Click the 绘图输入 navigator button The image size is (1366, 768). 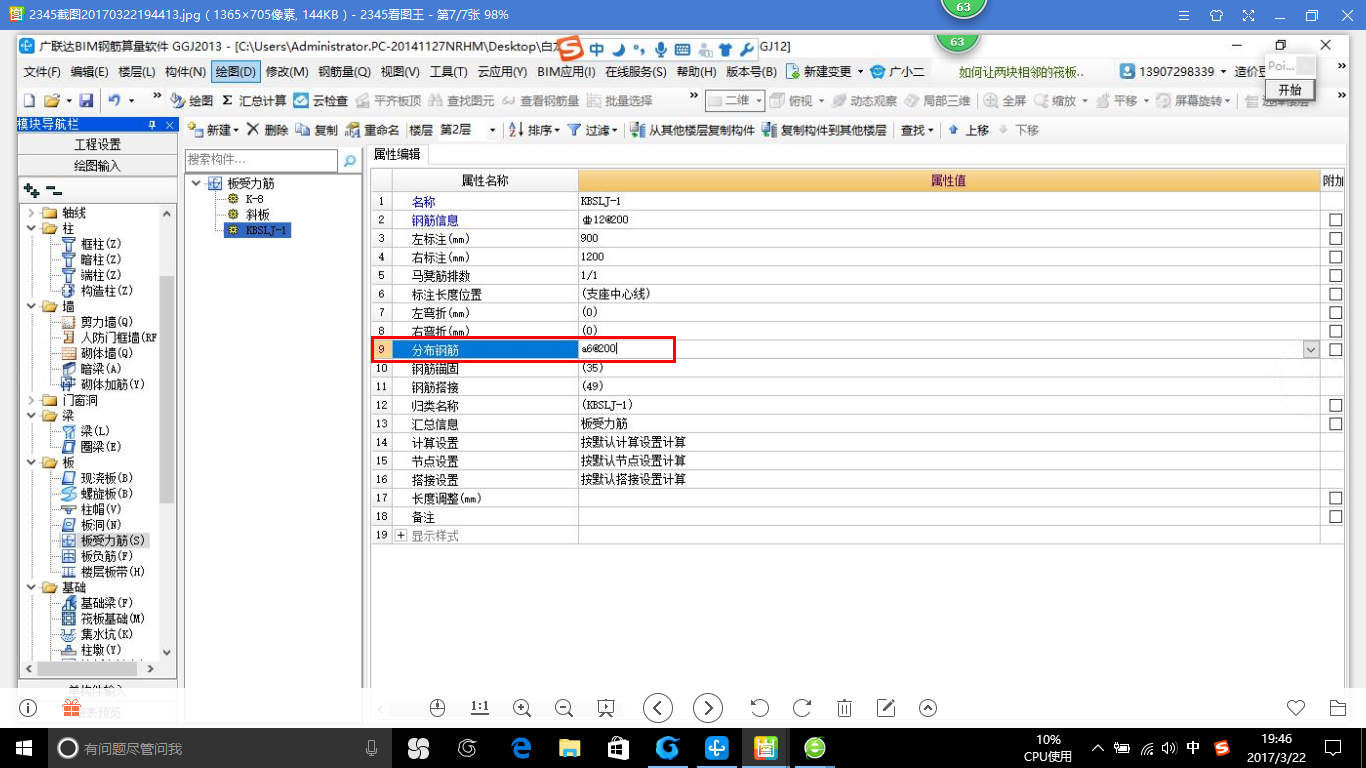tap(98, 166)
